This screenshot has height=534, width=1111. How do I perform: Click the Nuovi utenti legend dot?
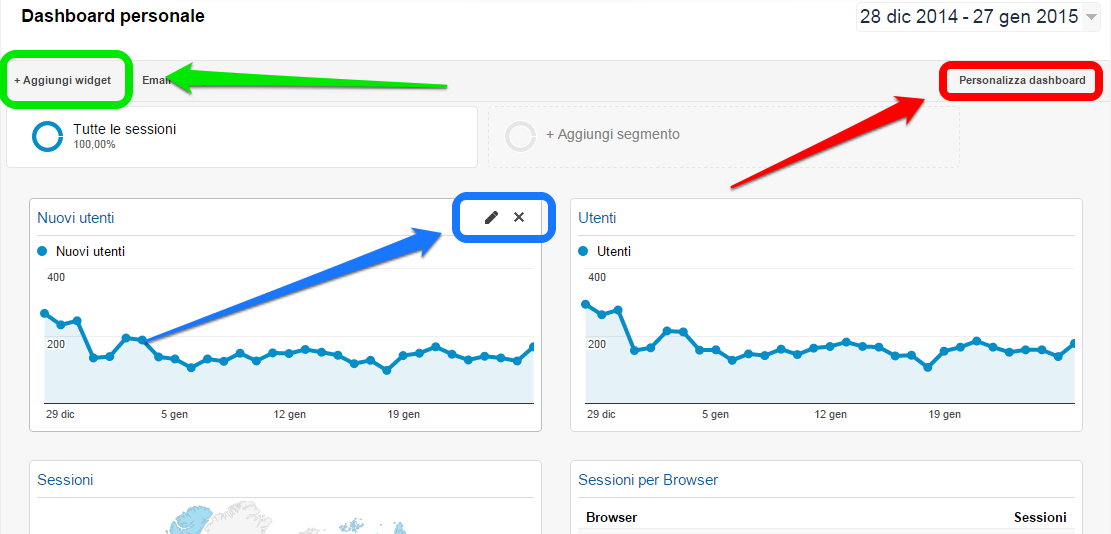pos(42,251)
